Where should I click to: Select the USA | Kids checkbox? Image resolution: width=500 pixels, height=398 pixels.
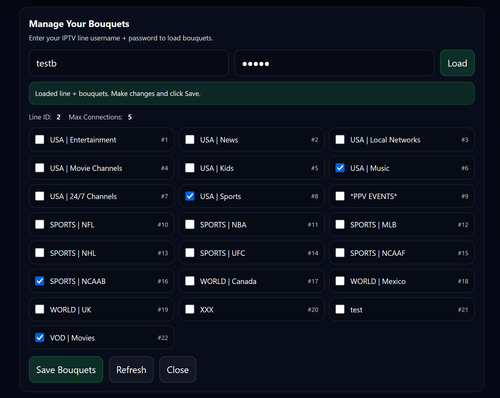(x=190, y=168)
